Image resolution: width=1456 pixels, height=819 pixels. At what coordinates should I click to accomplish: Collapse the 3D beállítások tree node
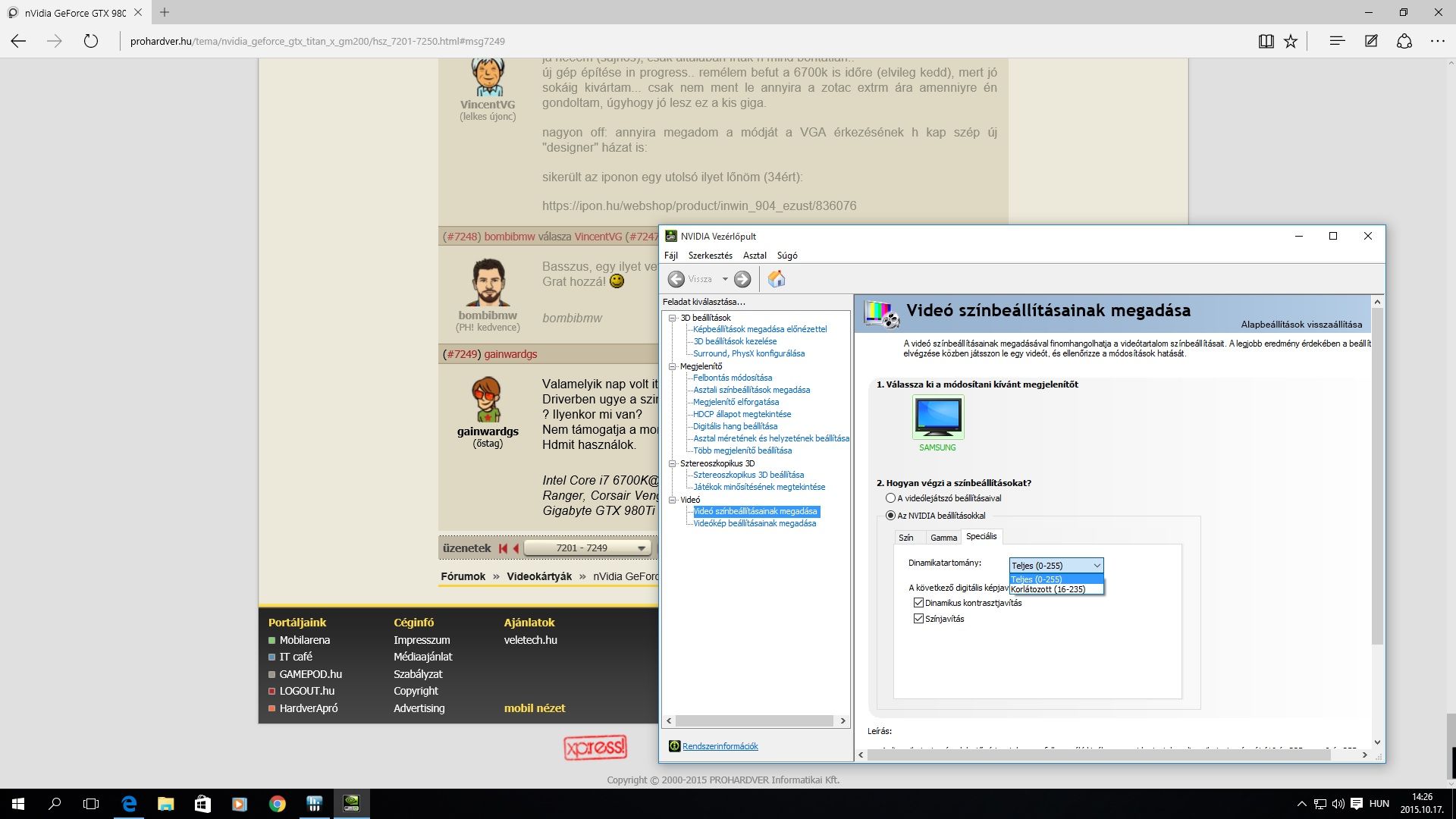pos(672,318)
